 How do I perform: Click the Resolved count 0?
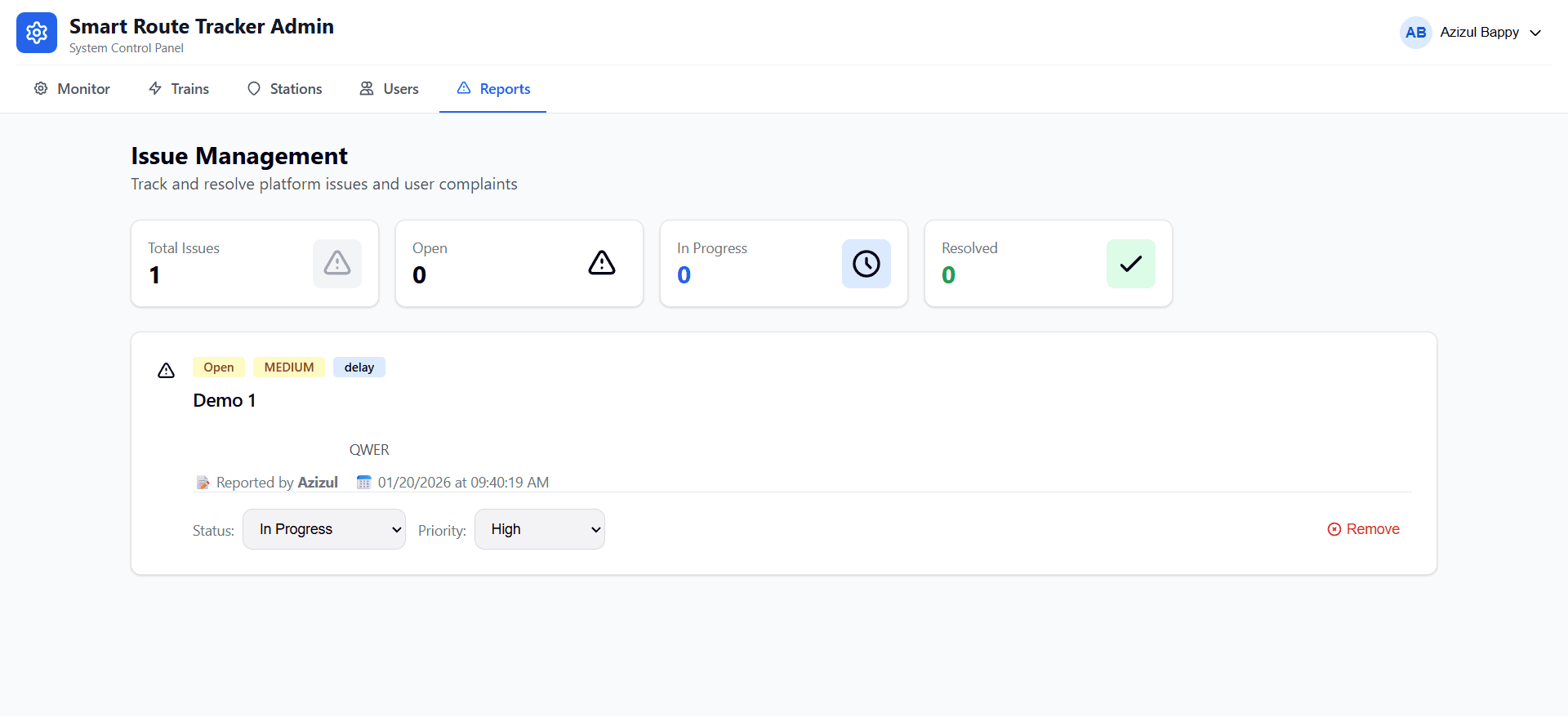click(949, 275)
